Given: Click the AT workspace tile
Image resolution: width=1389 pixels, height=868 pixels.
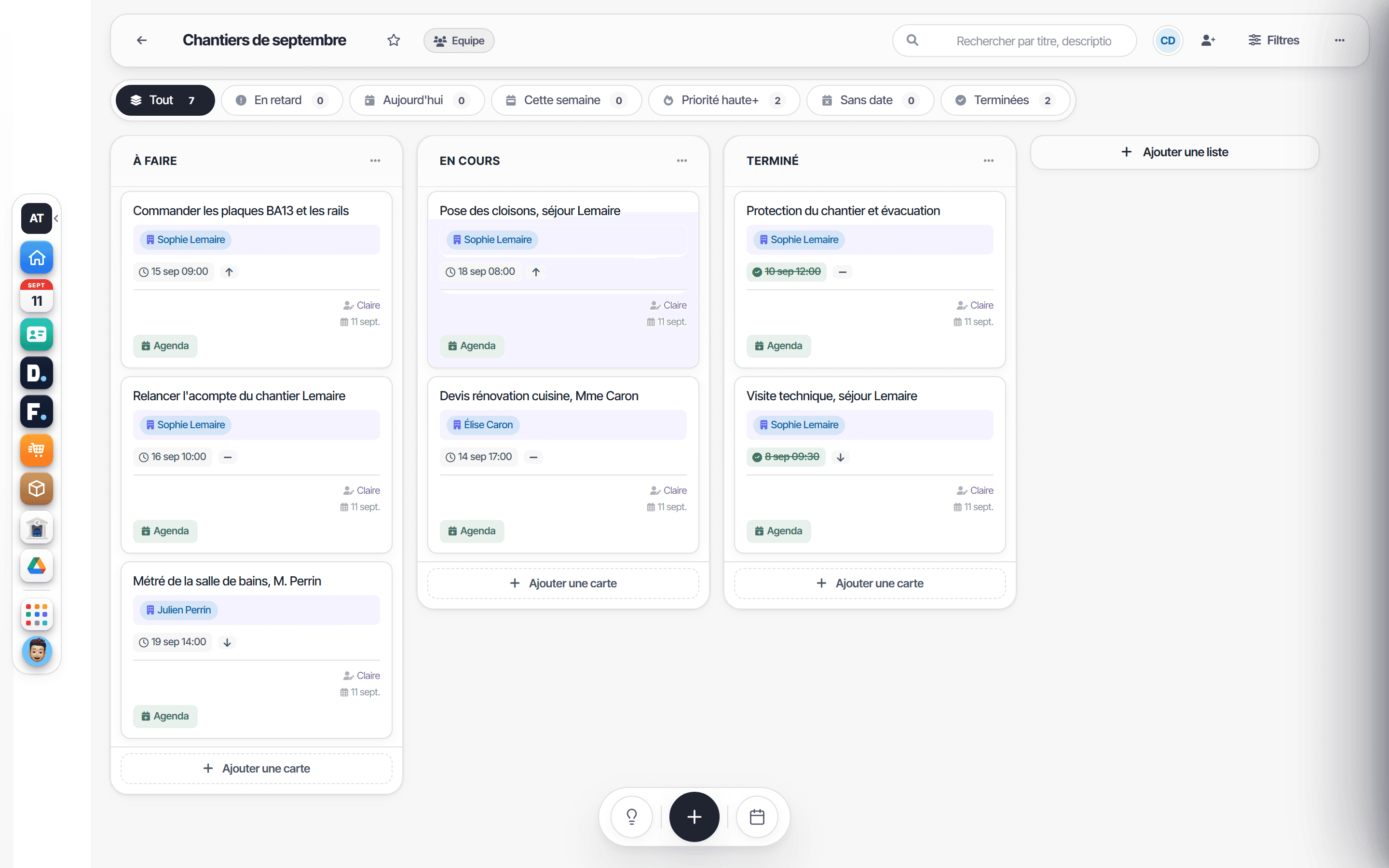Looking at the screenshot, I should point(37,218).
